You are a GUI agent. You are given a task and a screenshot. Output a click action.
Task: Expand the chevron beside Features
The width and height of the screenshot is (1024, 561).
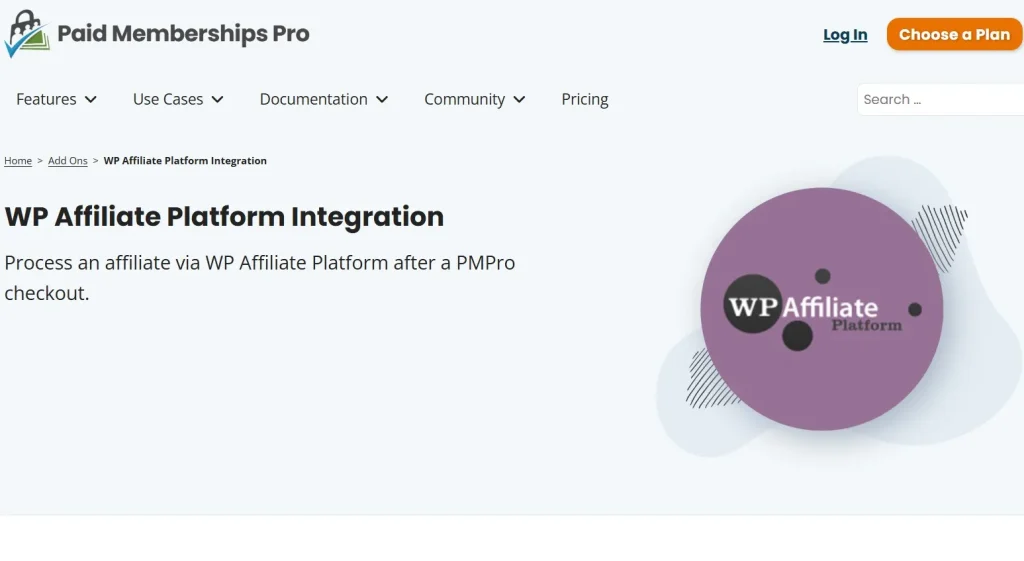(x=91, y=99)
